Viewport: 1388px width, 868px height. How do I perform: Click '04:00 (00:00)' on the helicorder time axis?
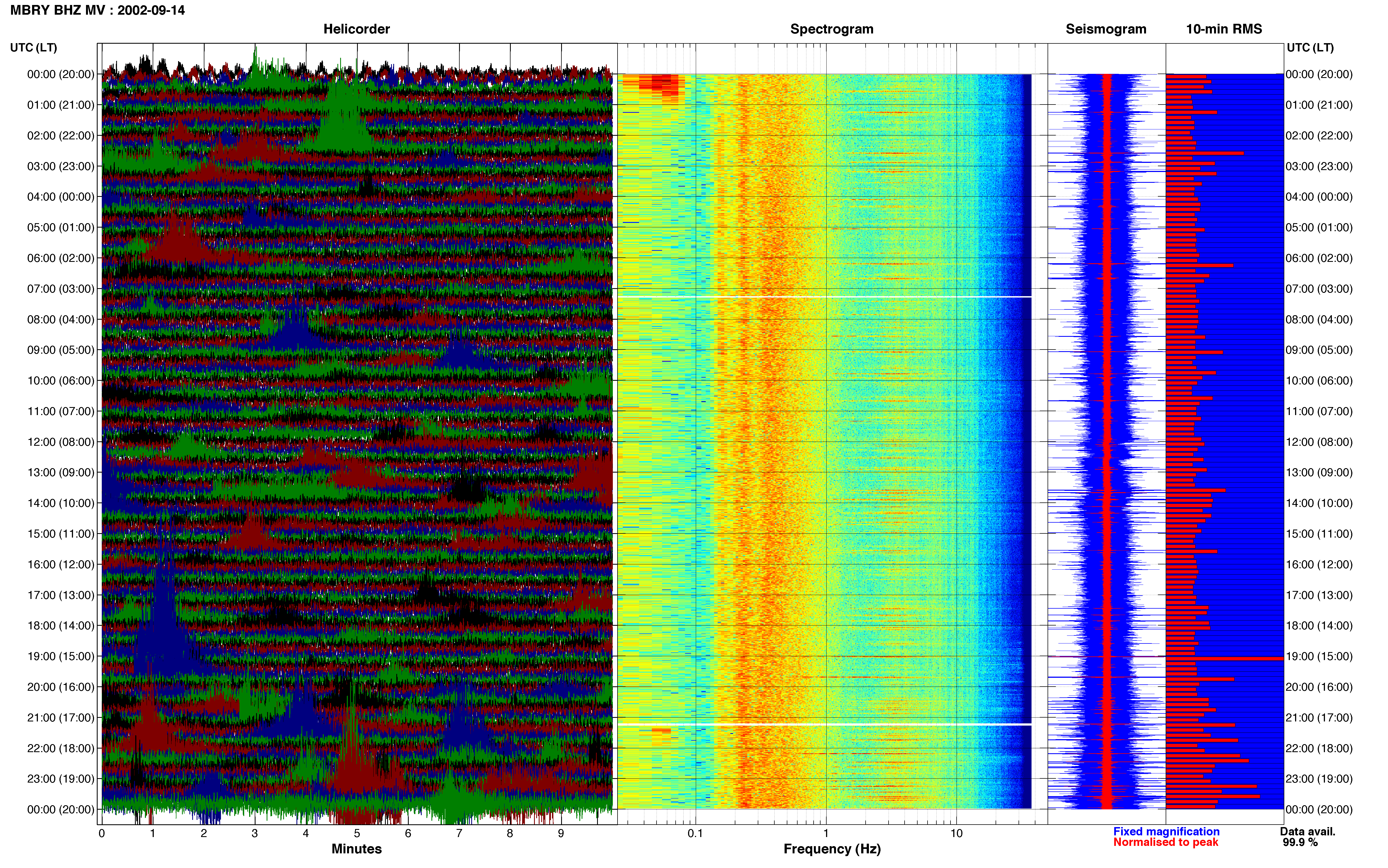click(x=61, y=197)
